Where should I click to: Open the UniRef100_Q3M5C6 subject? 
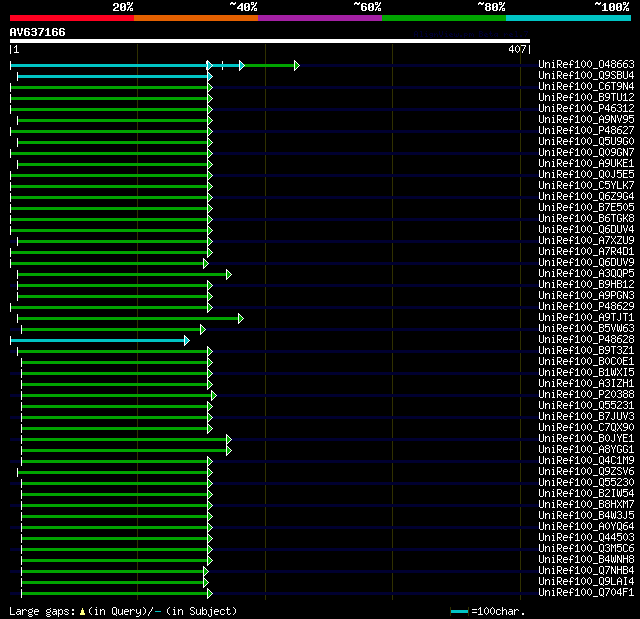[586, 549]
